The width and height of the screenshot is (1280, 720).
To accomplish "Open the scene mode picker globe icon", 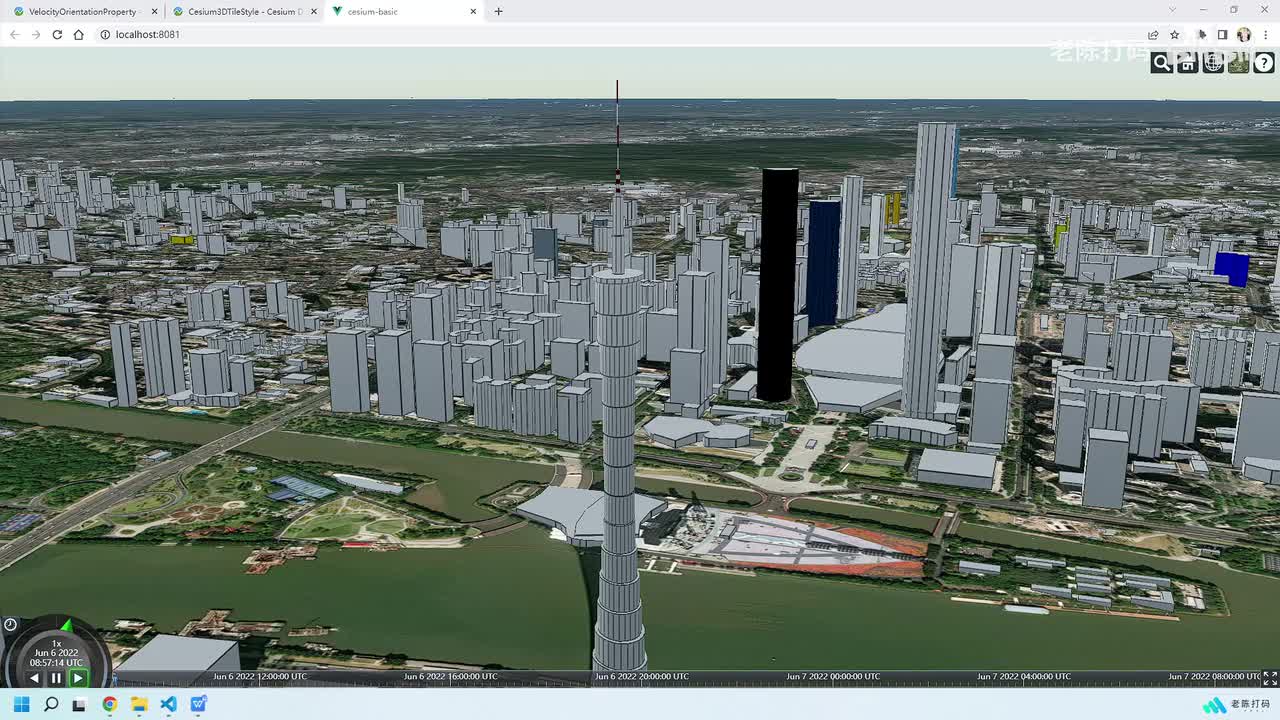I will tap(1213, 63).
